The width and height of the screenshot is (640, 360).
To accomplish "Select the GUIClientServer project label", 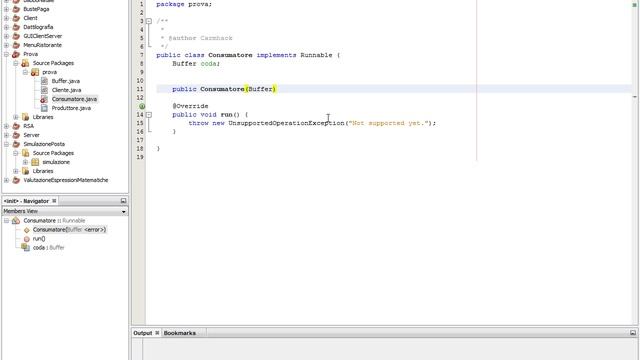I will click(x=42, y=36).
